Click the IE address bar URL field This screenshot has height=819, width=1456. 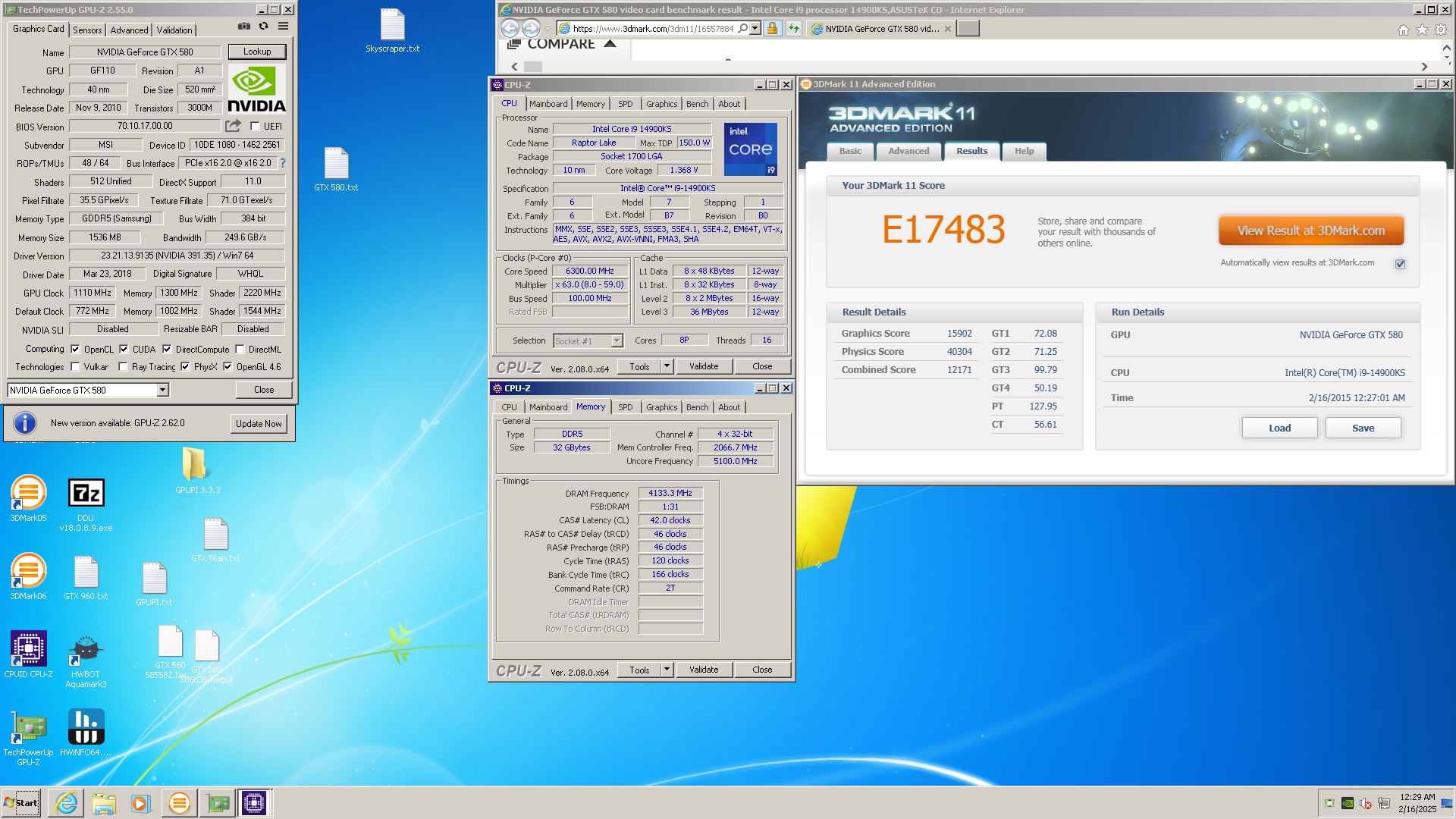(x=653, y=29)
